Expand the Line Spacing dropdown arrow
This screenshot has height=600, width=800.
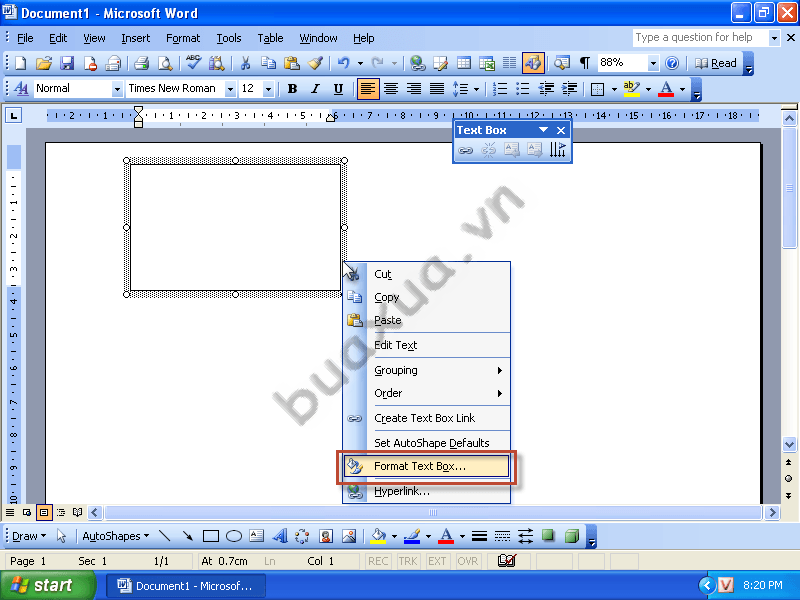coord(477,89)
